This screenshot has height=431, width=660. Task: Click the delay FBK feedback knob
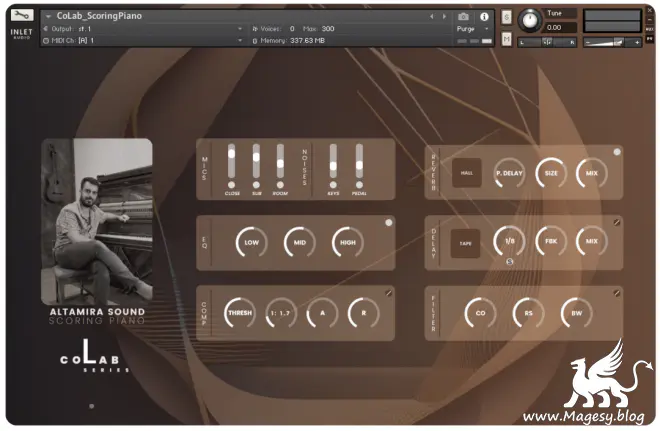pos(551,241)
